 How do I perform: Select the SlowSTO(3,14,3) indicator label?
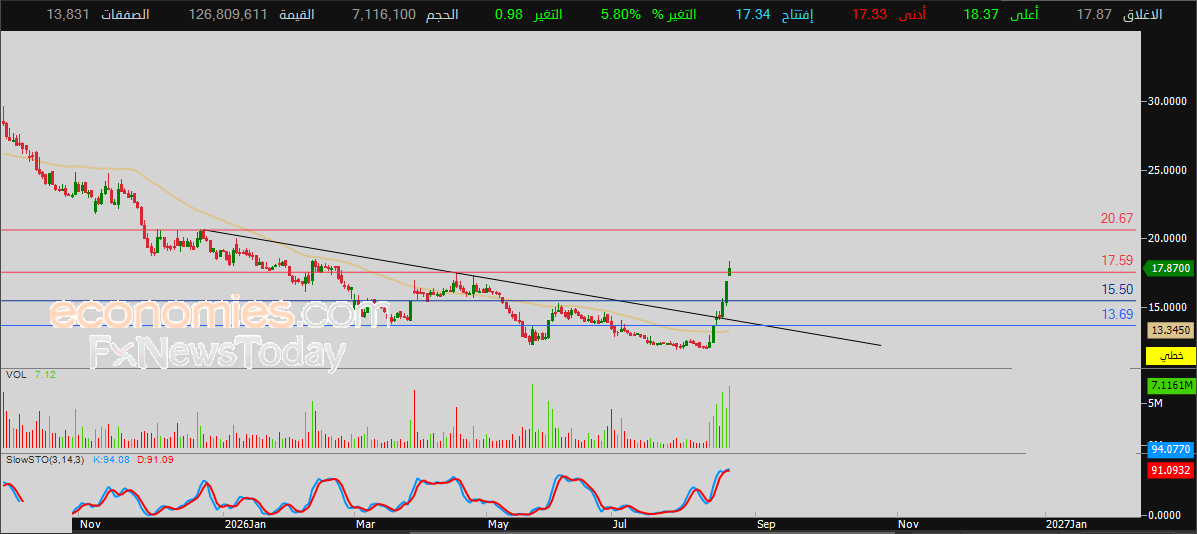(45, 460)
